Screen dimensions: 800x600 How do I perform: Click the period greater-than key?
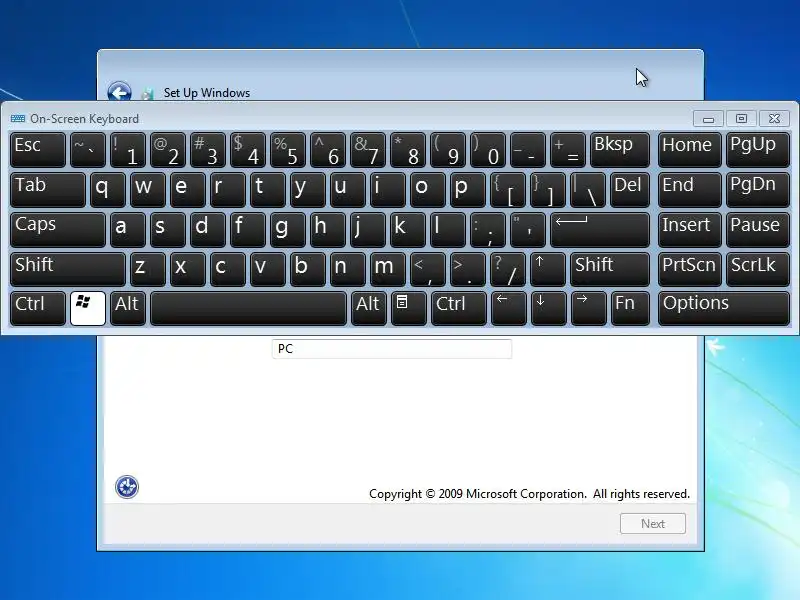click(x=467, y=269)
